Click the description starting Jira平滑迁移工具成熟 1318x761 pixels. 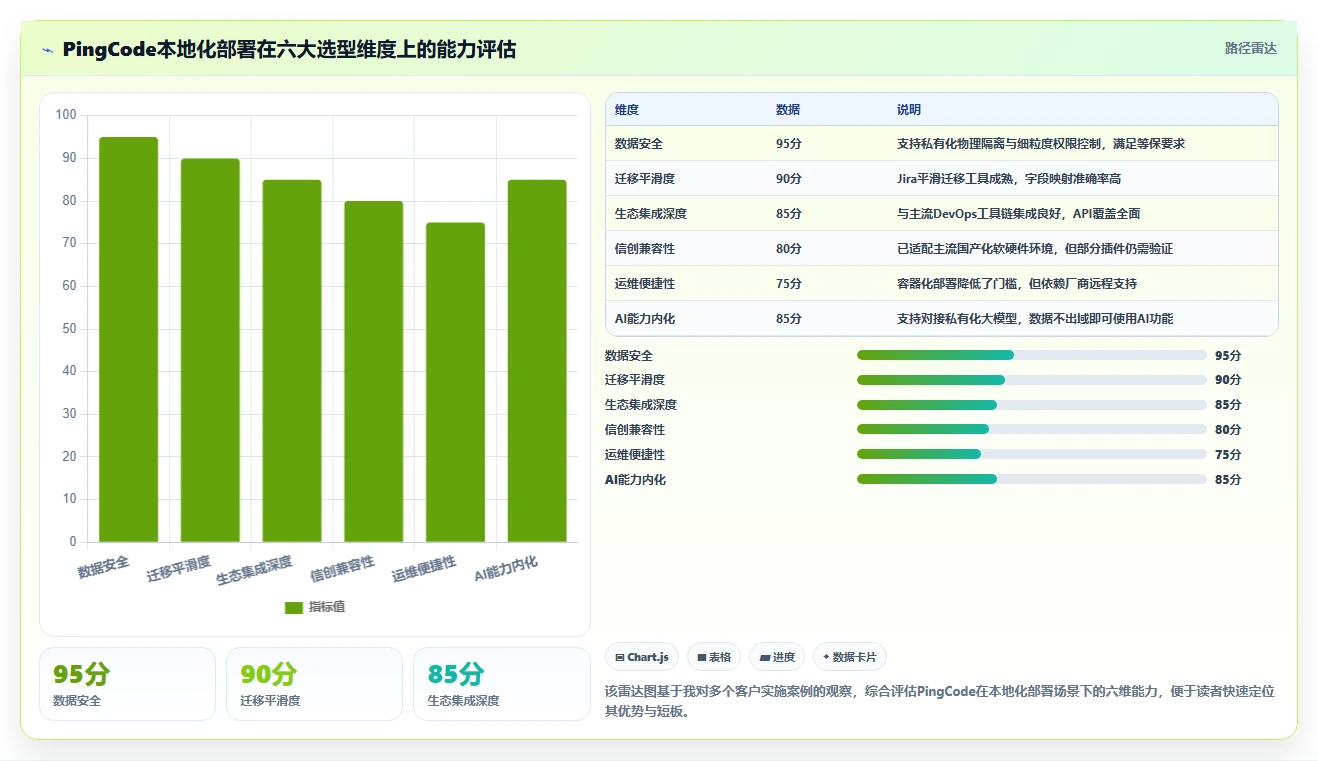click(1009, 179)
